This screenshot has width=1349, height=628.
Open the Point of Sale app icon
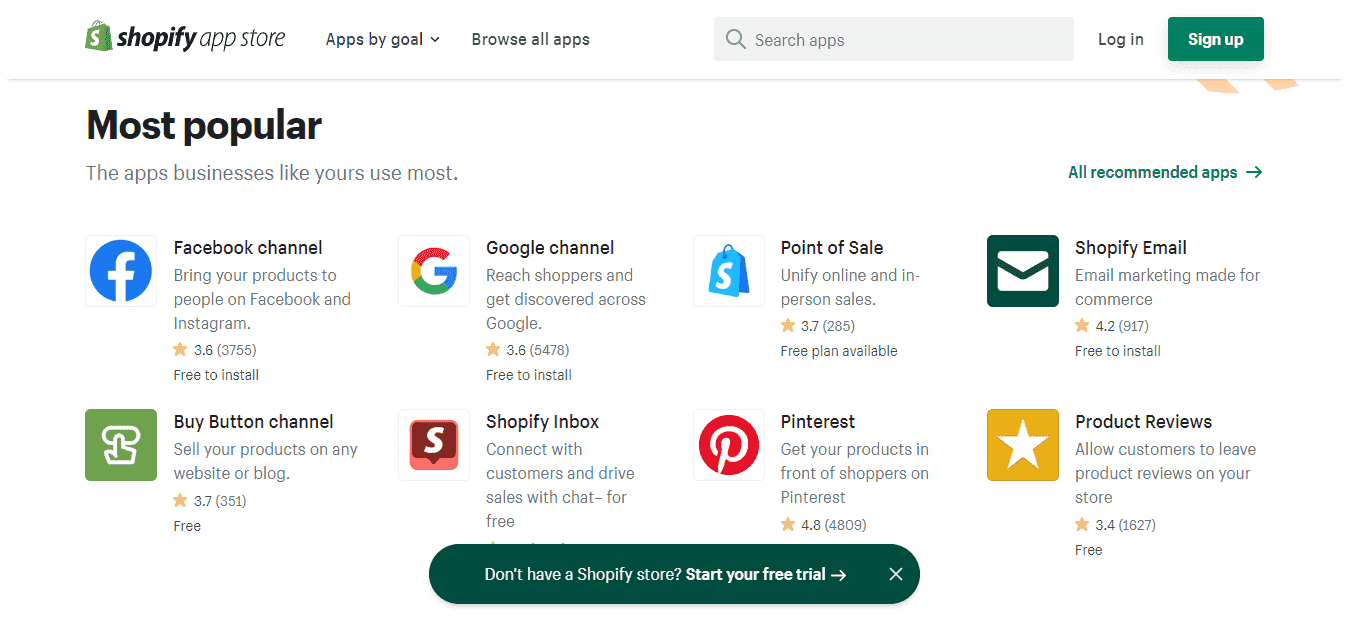pyautogui.click(x=729, y=271)
